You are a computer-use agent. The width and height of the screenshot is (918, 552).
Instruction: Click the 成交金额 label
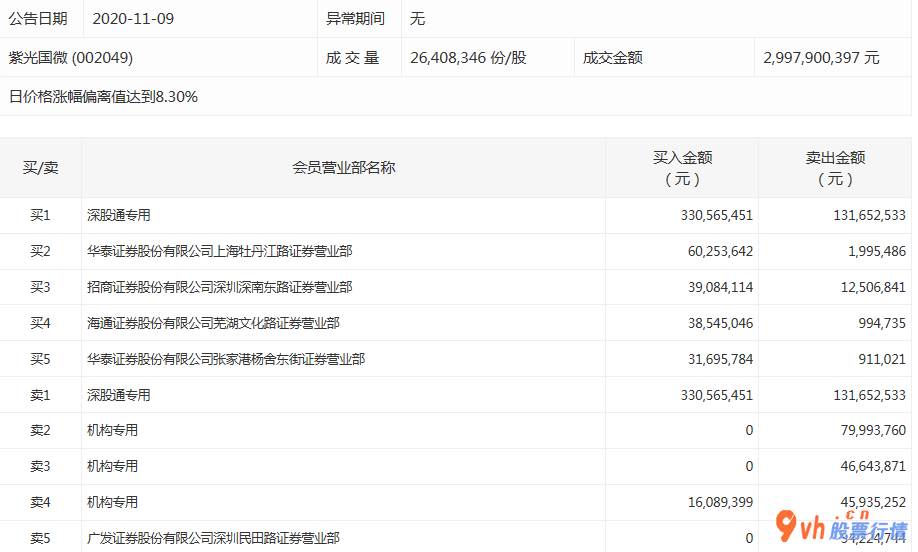612,57
